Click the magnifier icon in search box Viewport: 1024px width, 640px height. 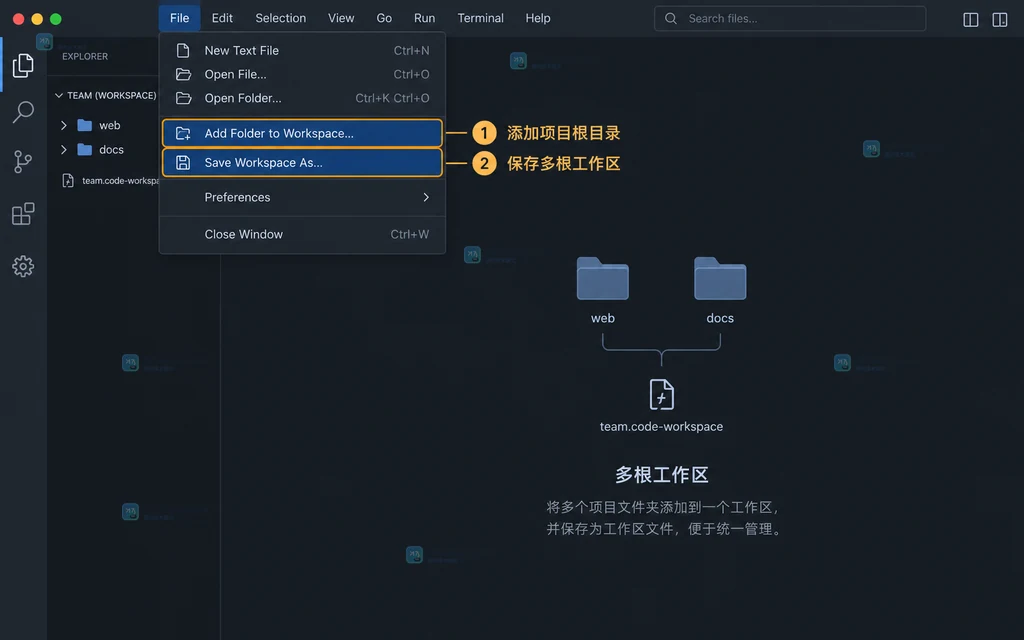(x=671, y=18)
